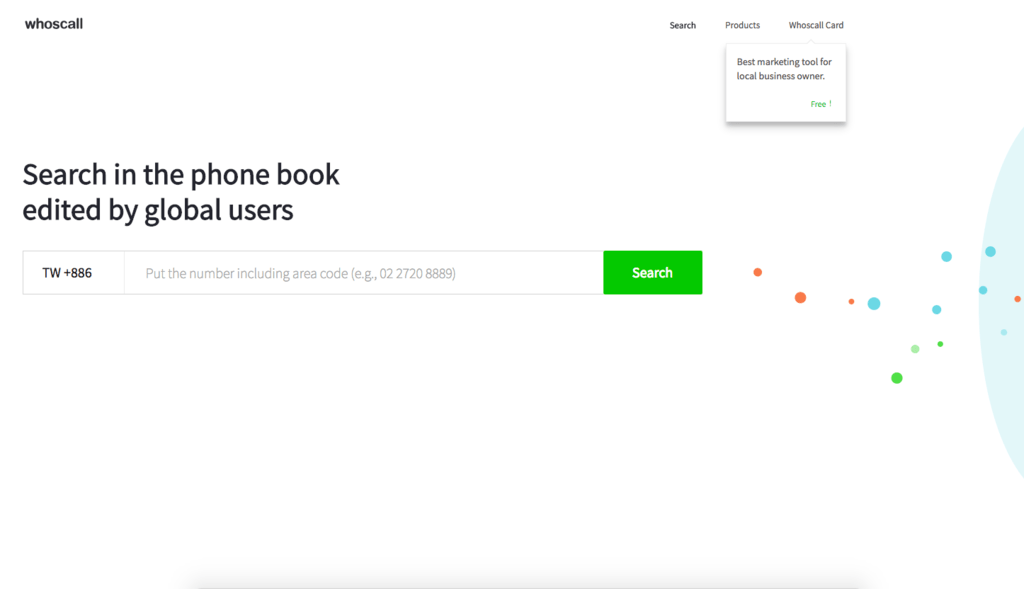1024x589 pixels.
Task: Click the largest bright green dot
Action: click(897, 378)
